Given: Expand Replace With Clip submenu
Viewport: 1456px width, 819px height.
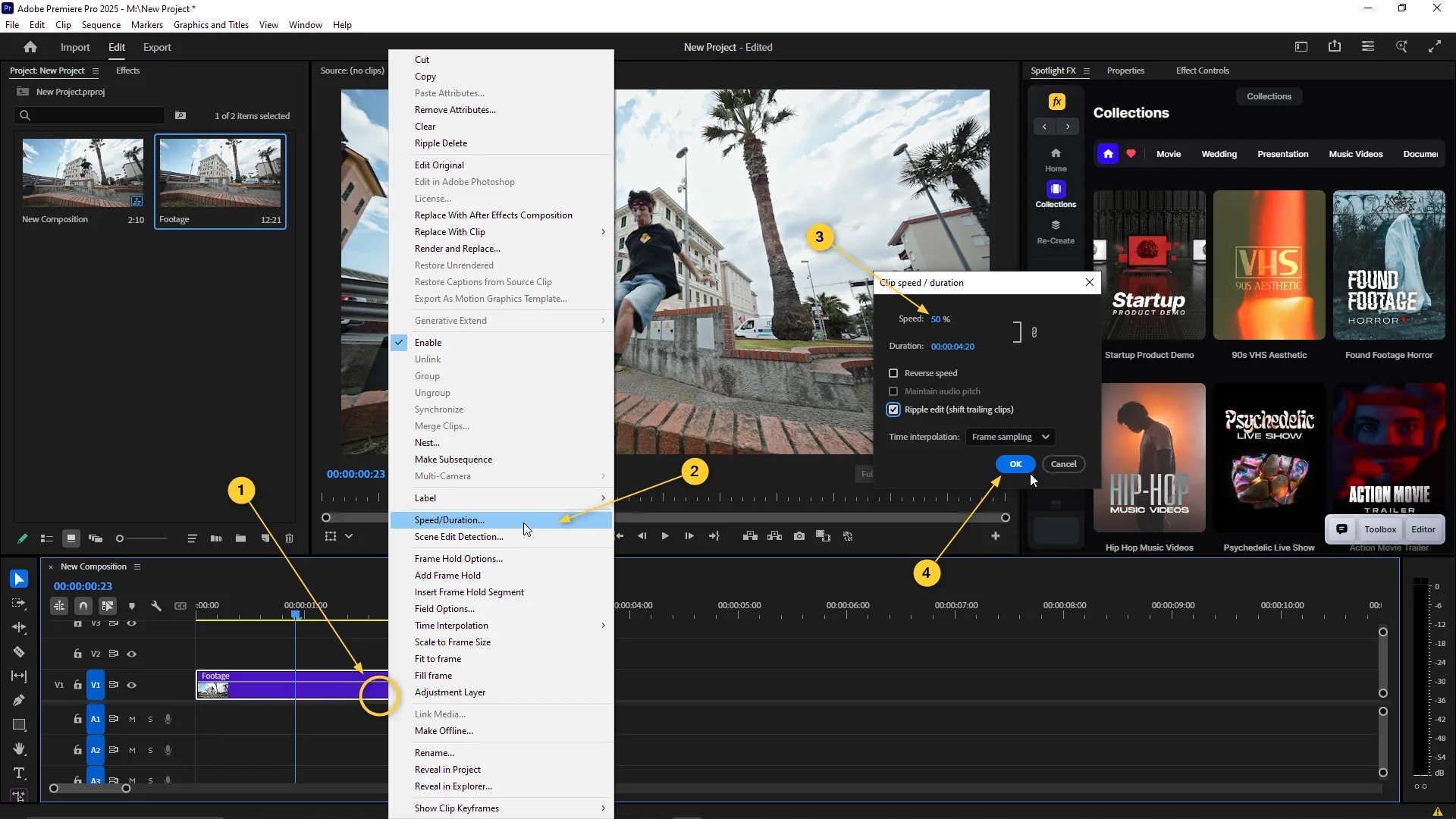Looking at the screenshot, I should coord(501,232).
